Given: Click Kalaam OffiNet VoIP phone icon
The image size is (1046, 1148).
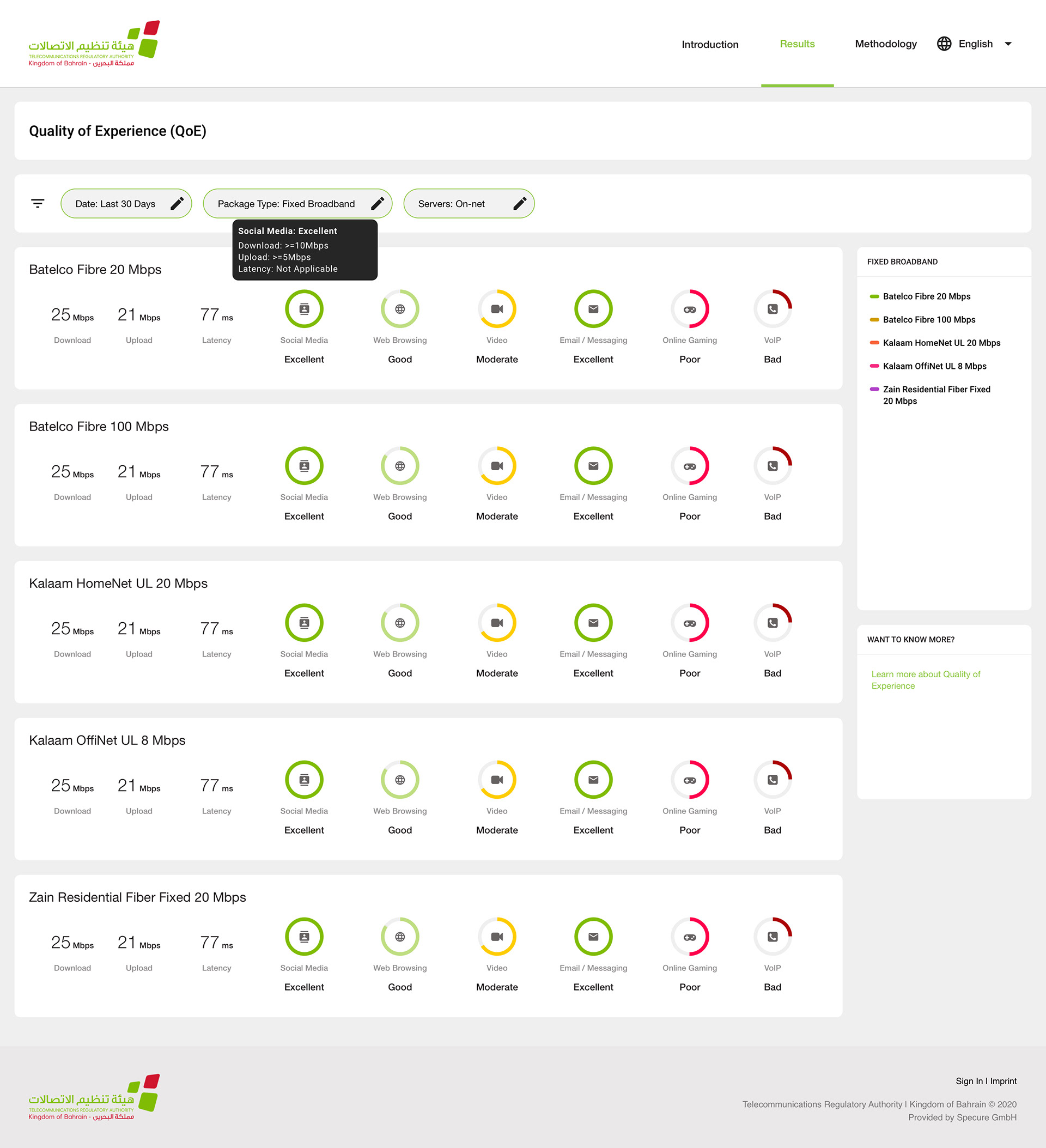Looking at the screenshot, I should (x=772, y=780).
